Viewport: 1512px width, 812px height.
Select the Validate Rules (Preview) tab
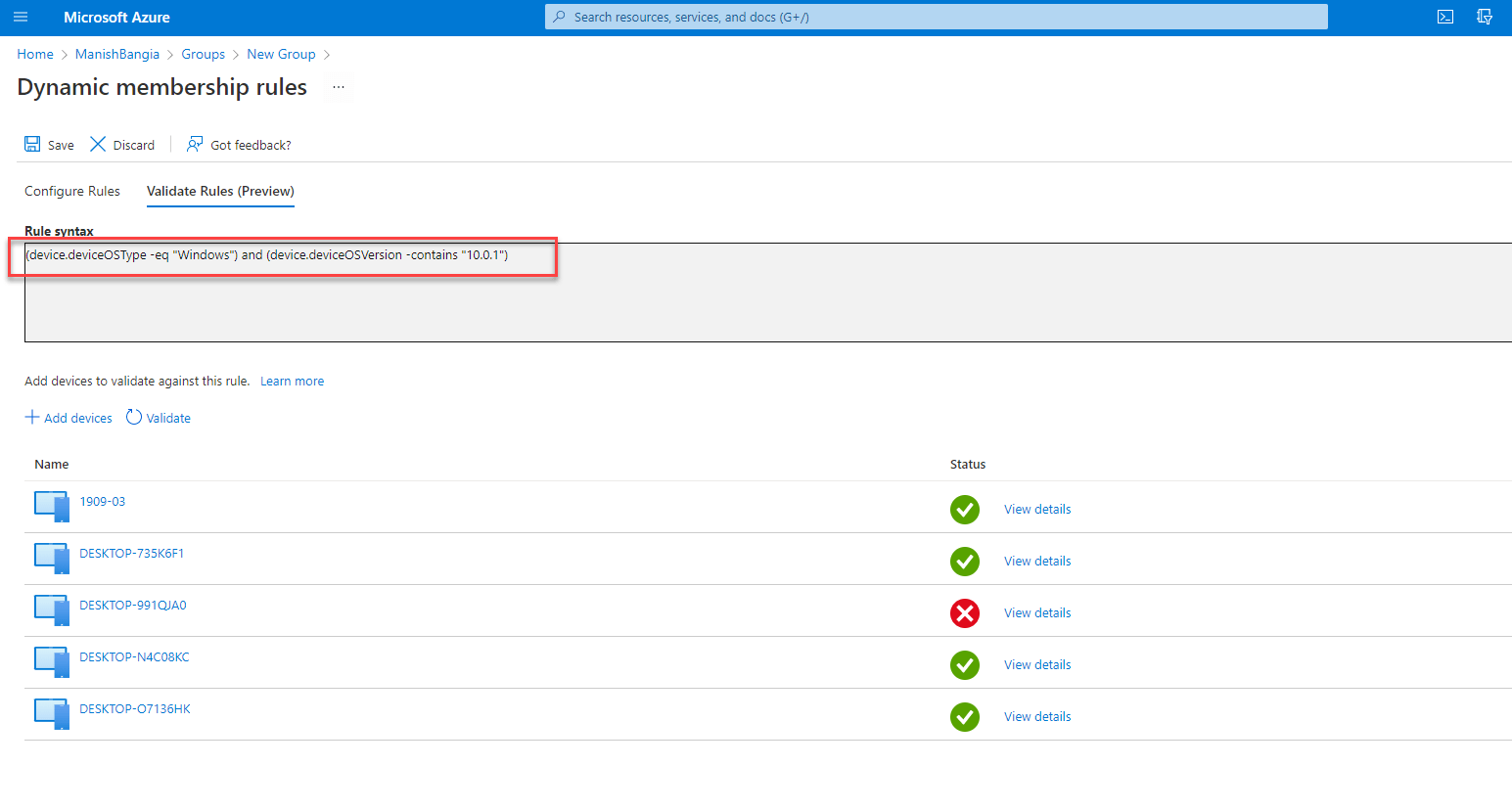[x=220, y=192]
